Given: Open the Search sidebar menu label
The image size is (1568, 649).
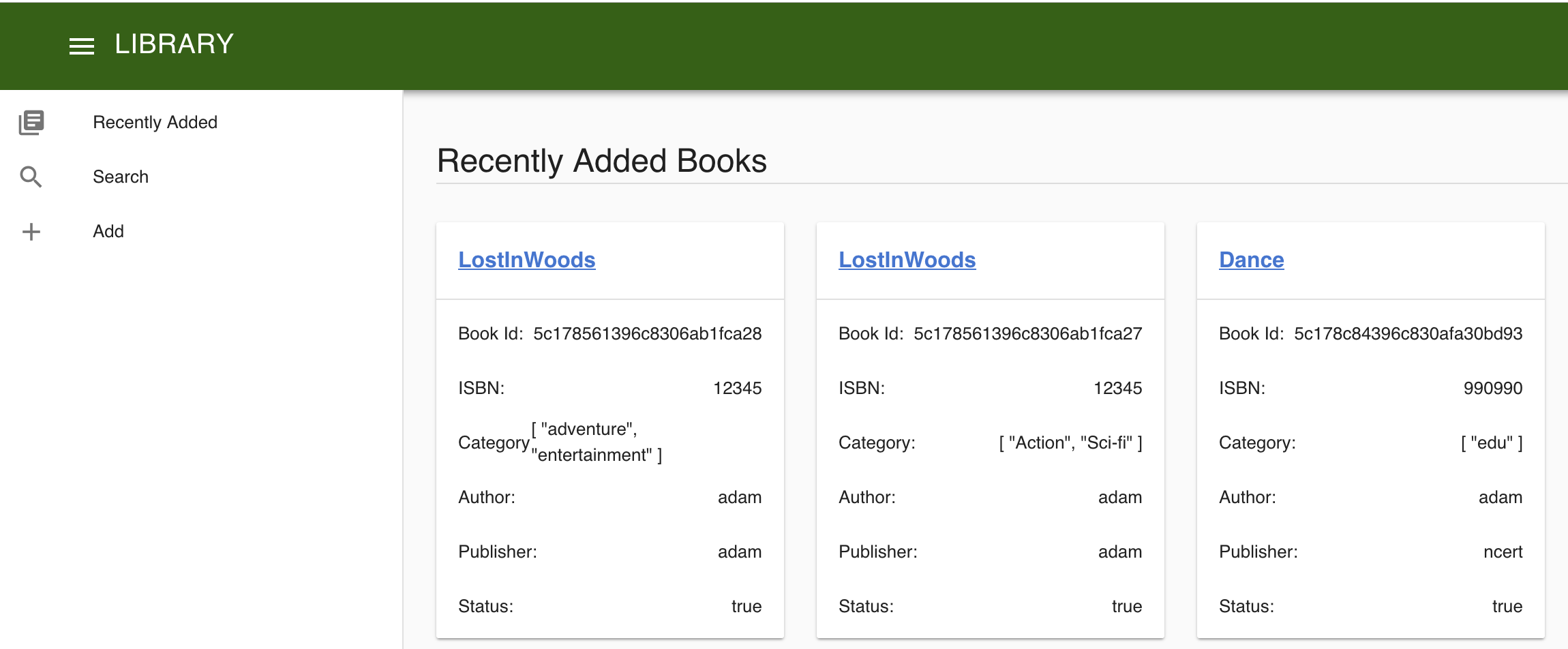Looking at the screenshot, I should click(121, 177).
